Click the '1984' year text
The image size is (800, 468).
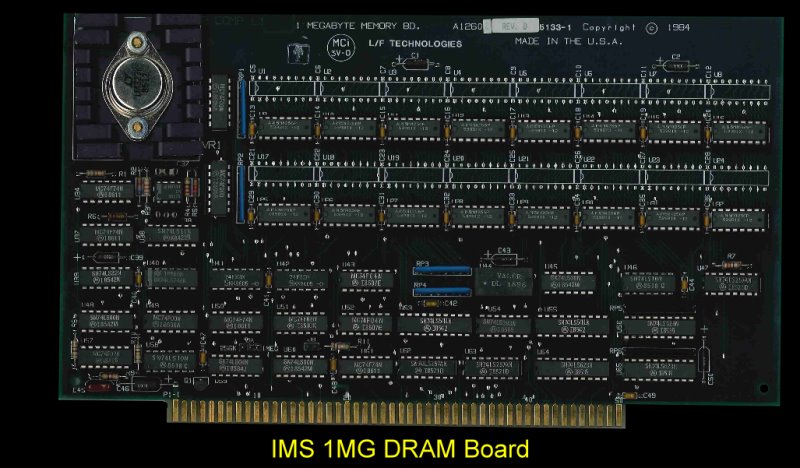[679, 28]
